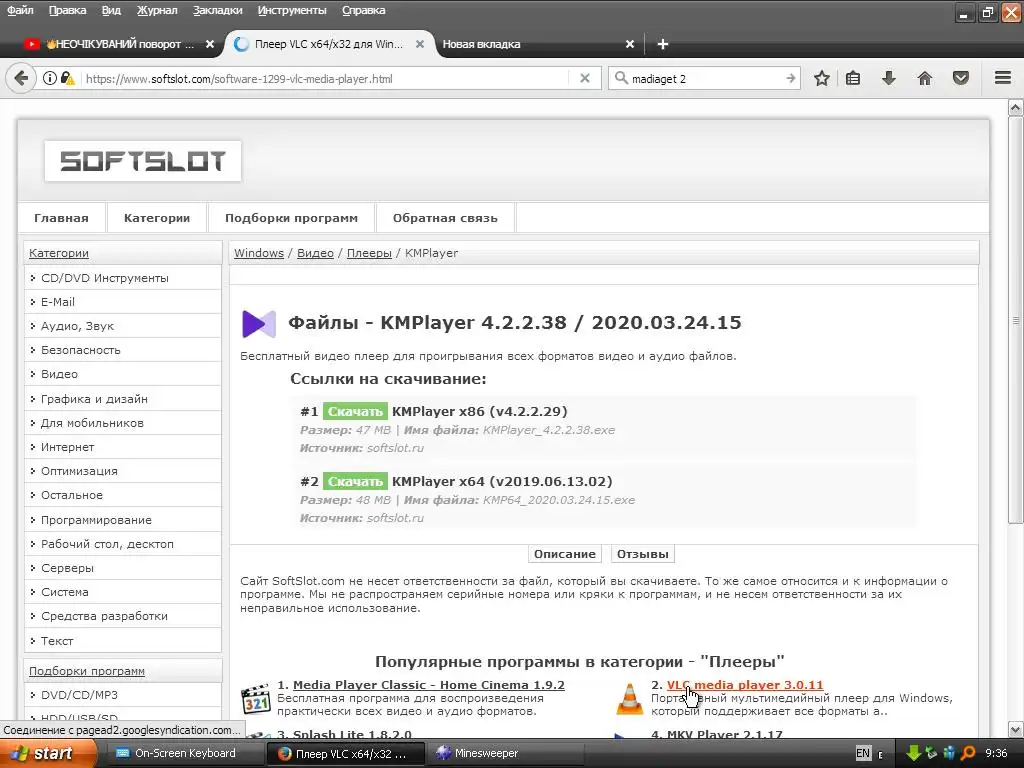
Task: Follow the Windows breadcrumb link
Action: pos(259,253)
